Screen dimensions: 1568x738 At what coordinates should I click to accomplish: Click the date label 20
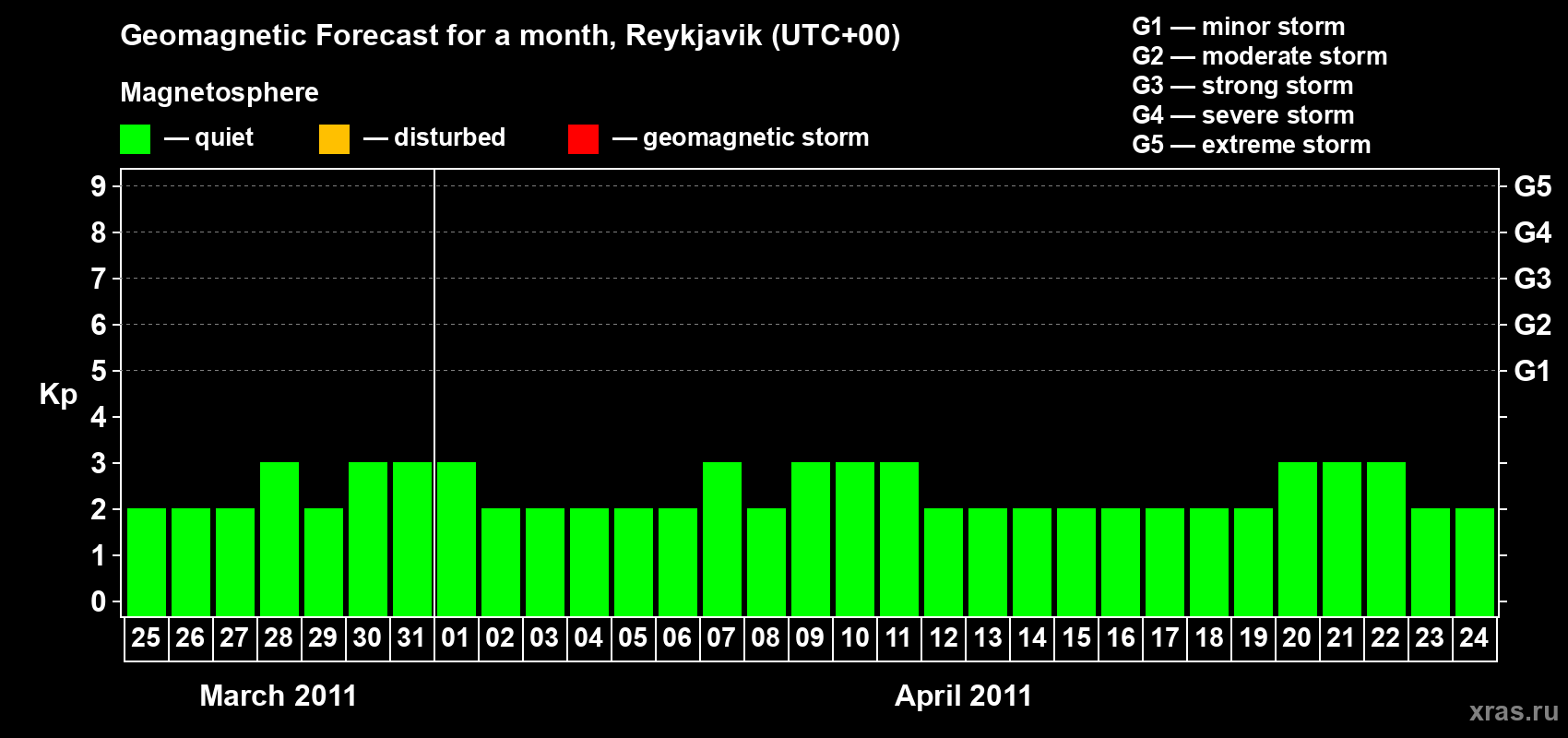(x=1297, y=637)
